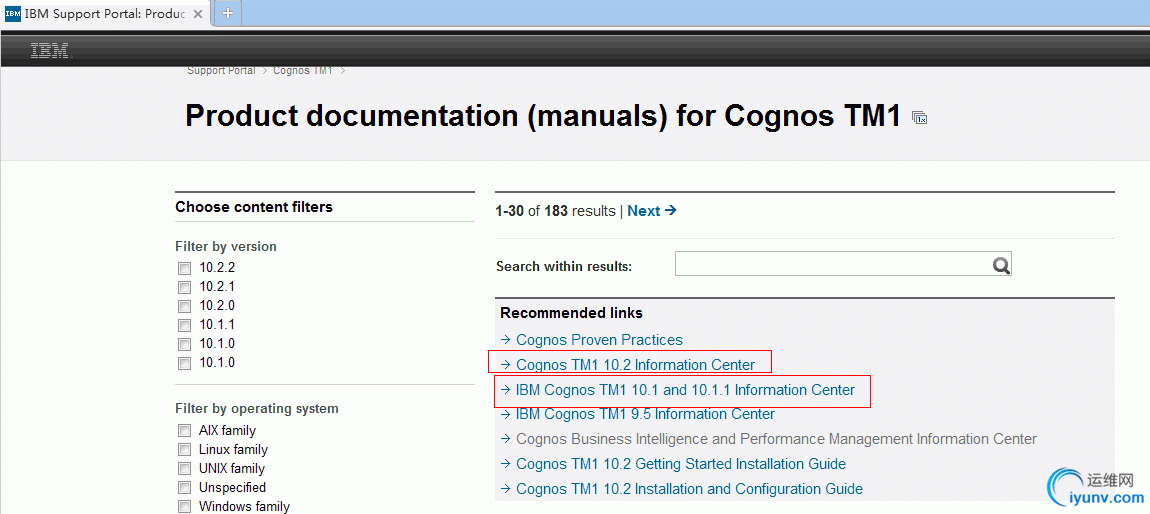The height and width of the screenshot is (514, 1150).
Task: Toggle the AIX family checkbox
Action: tap(184, 431)
